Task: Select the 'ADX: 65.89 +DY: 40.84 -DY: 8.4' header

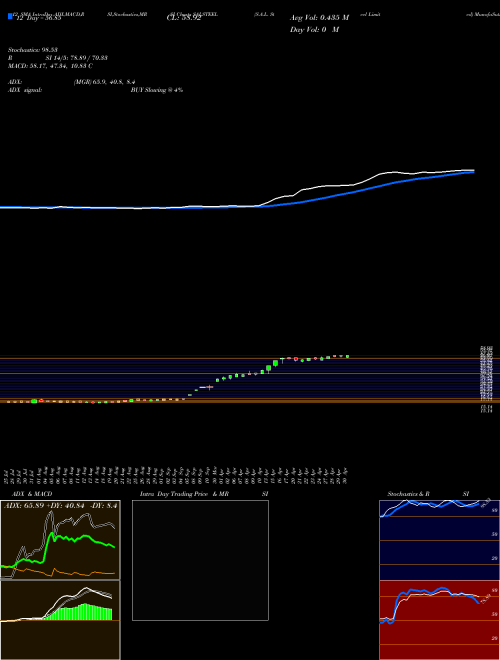Action: 60,505
